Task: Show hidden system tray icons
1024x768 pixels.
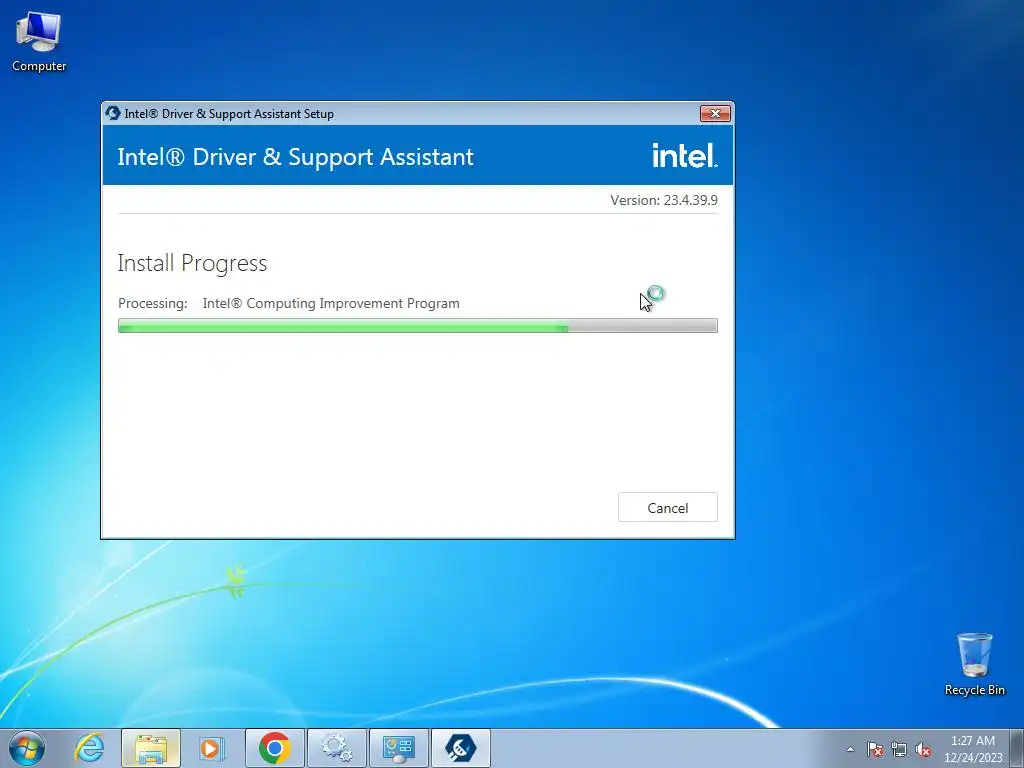Action: pos(850,749)
